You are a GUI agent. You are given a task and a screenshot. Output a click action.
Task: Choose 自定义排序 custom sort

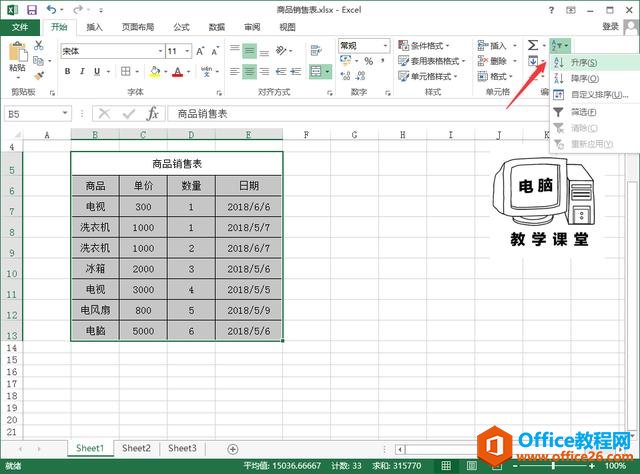[x=595, y=95]
